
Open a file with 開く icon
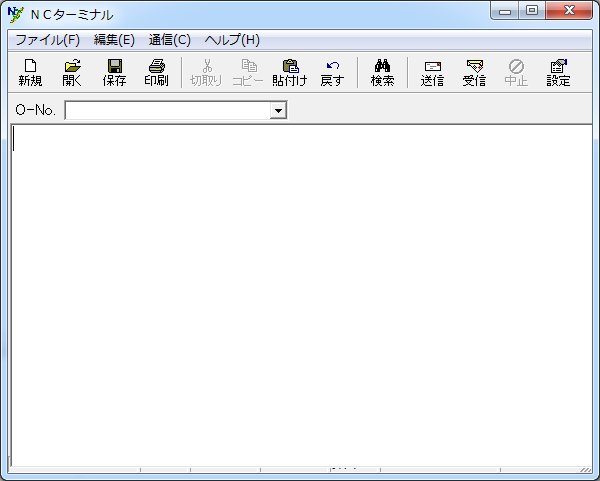click(x=72, y=72)
